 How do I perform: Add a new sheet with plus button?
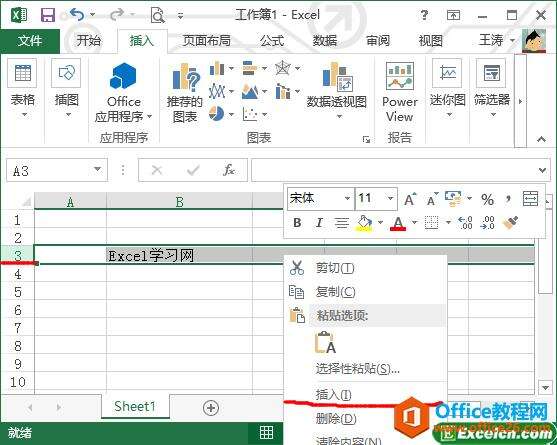[x=211, y=408]
